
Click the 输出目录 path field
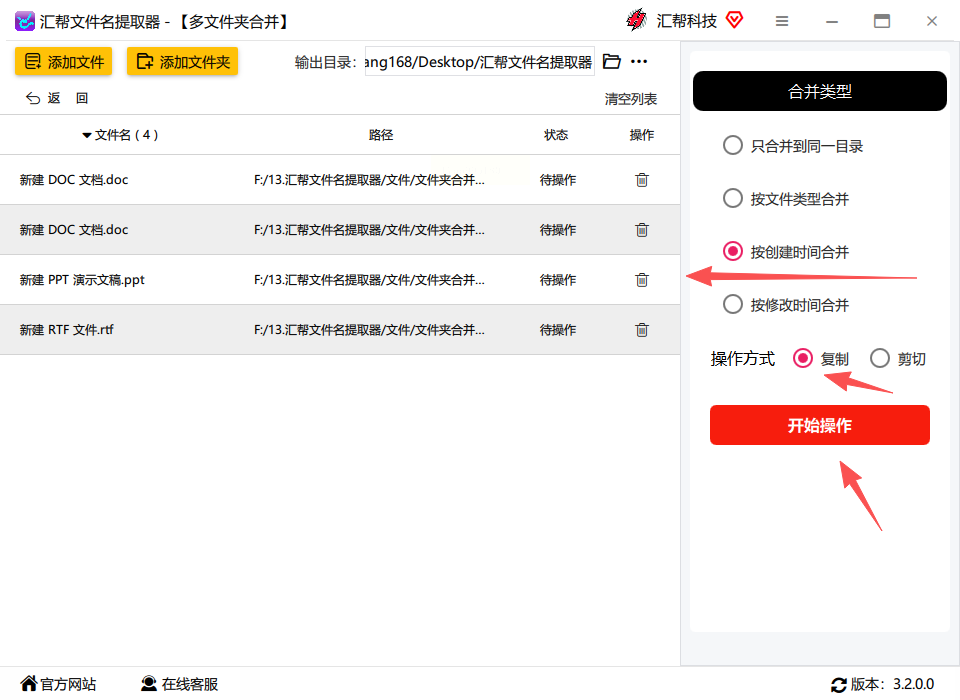tap(479, 61)
